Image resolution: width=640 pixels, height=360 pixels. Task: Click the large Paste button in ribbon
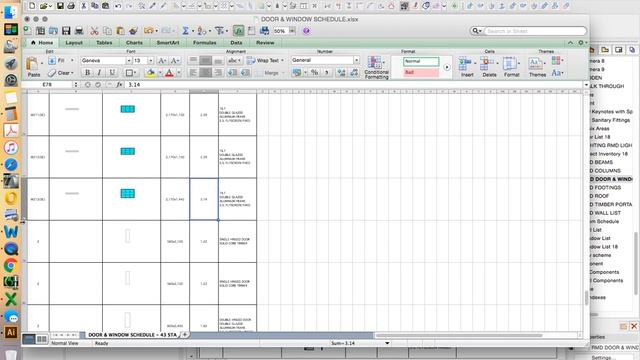click(x=33, y=67)
